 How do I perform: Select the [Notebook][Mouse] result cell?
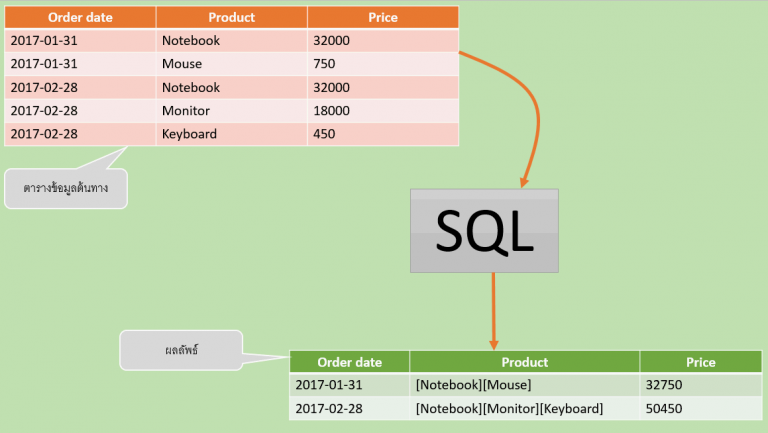(525, 385)
